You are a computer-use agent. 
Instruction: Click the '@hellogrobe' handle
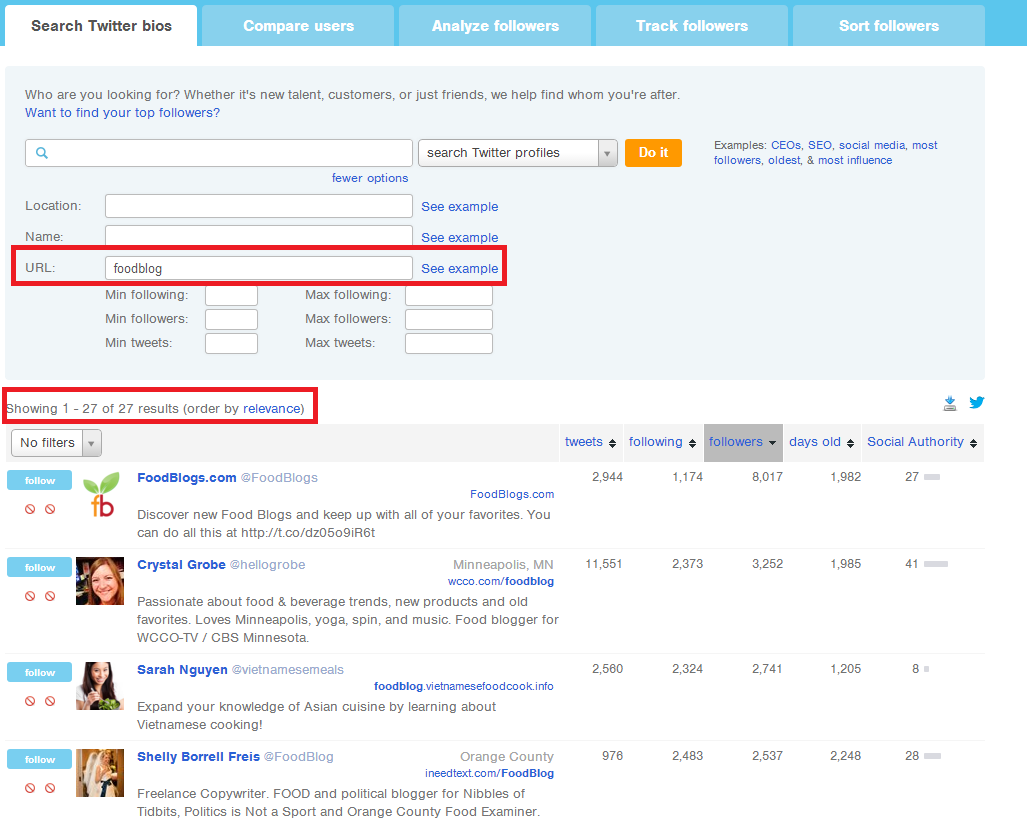point(267,565)
